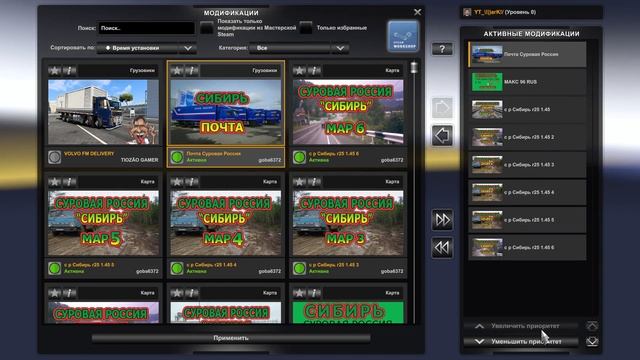The width and height of the screenshot is (640, 360).
Task: Toggle favorite star on МАР 4 card
Action: (177, 182)
